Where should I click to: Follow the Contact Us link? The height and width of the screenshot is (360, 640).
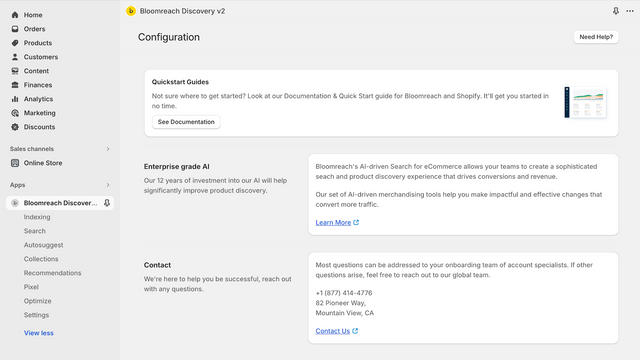click(x=333, y=331)
